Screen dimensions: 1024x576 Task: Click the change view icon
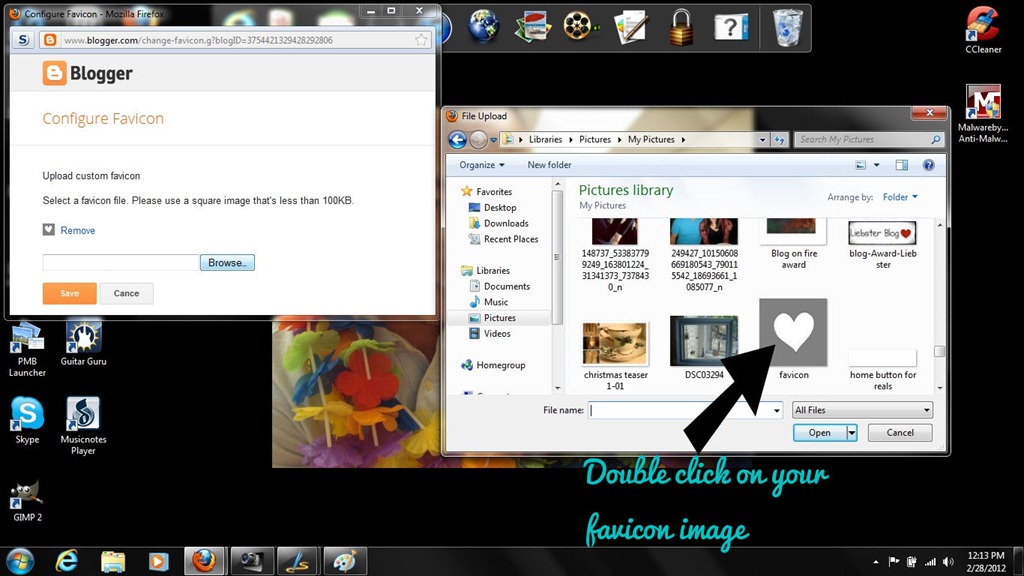(861, 165)
